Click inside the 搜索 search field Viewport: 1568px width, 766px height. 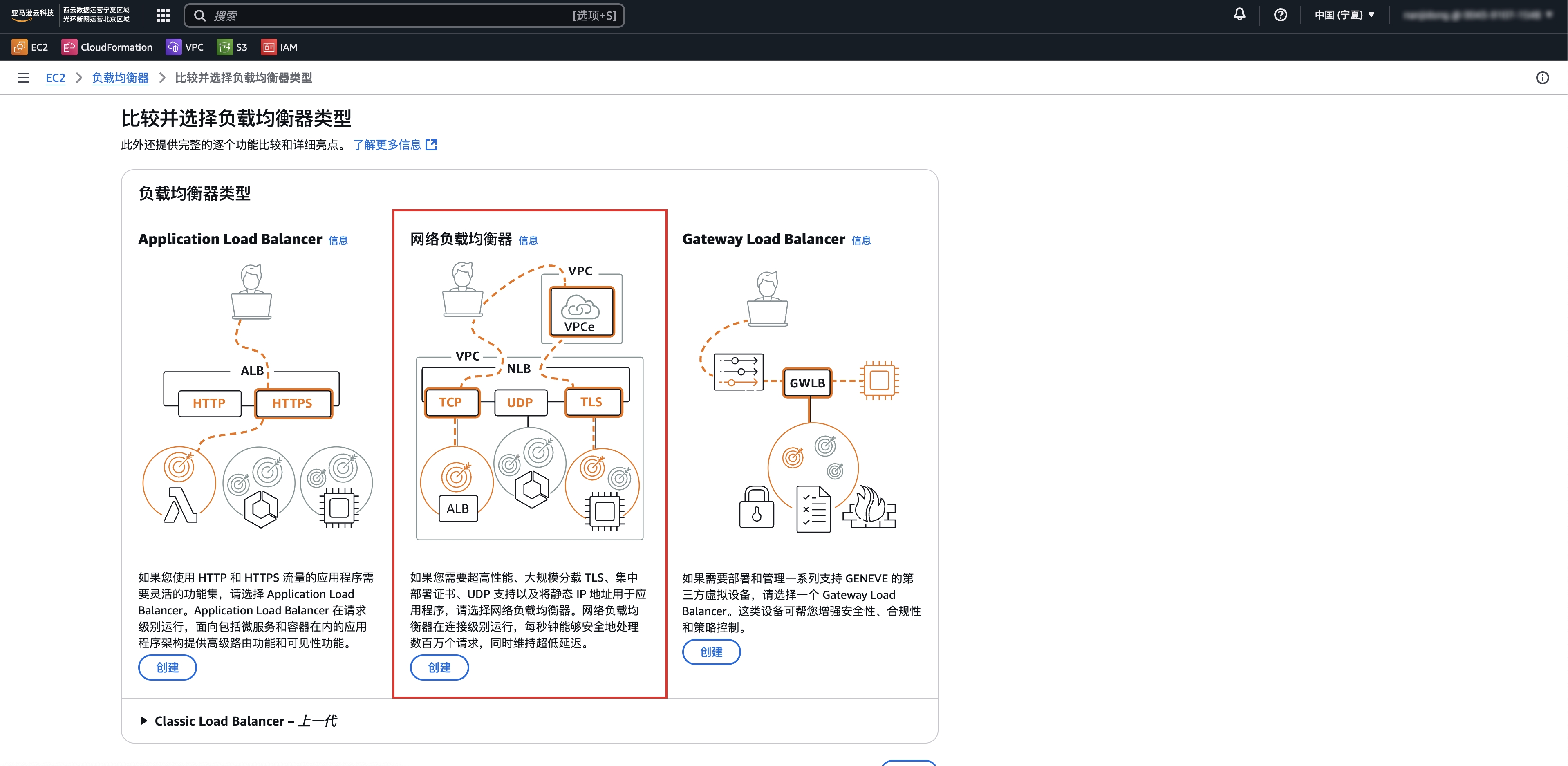(x=404, y=16)
